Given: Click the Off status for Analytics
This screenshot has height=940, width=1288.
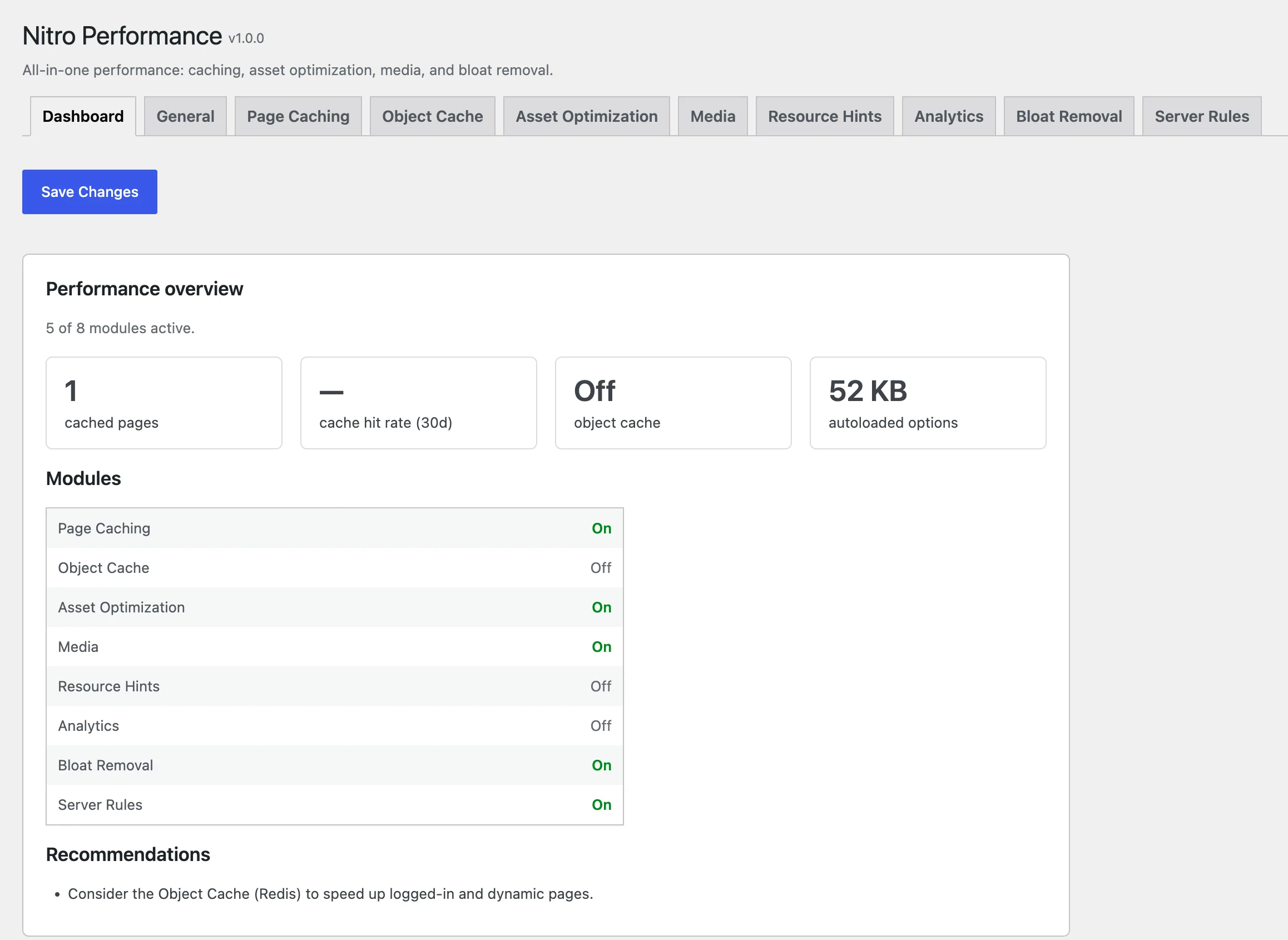Looking at the screenshot, I should tap(601, 726).
